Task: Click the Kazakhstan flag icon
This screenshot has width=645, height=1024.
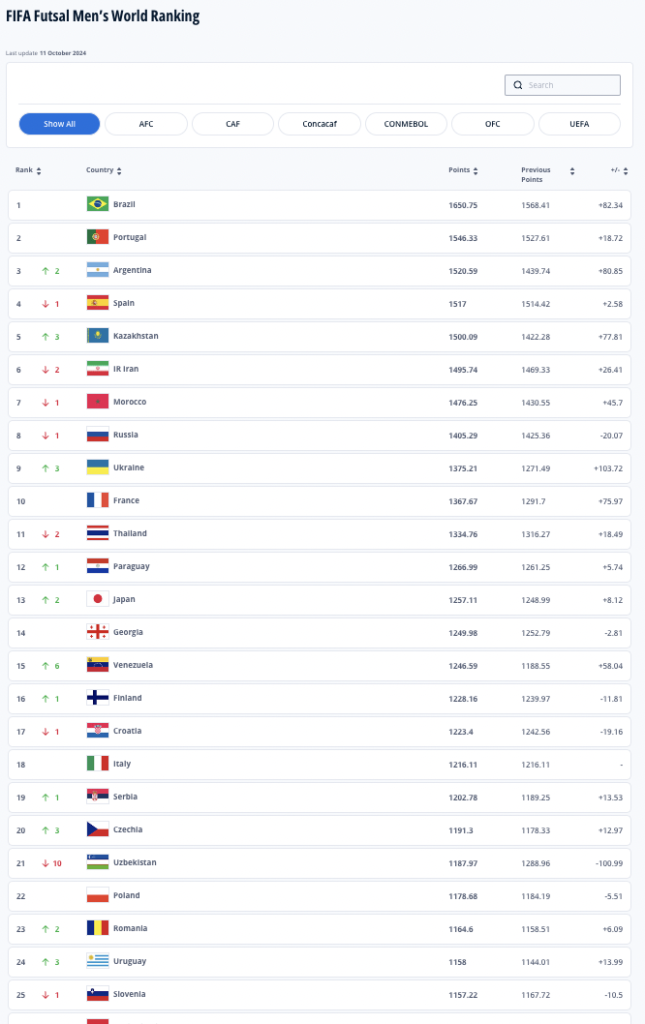Action: click(97, 336)
